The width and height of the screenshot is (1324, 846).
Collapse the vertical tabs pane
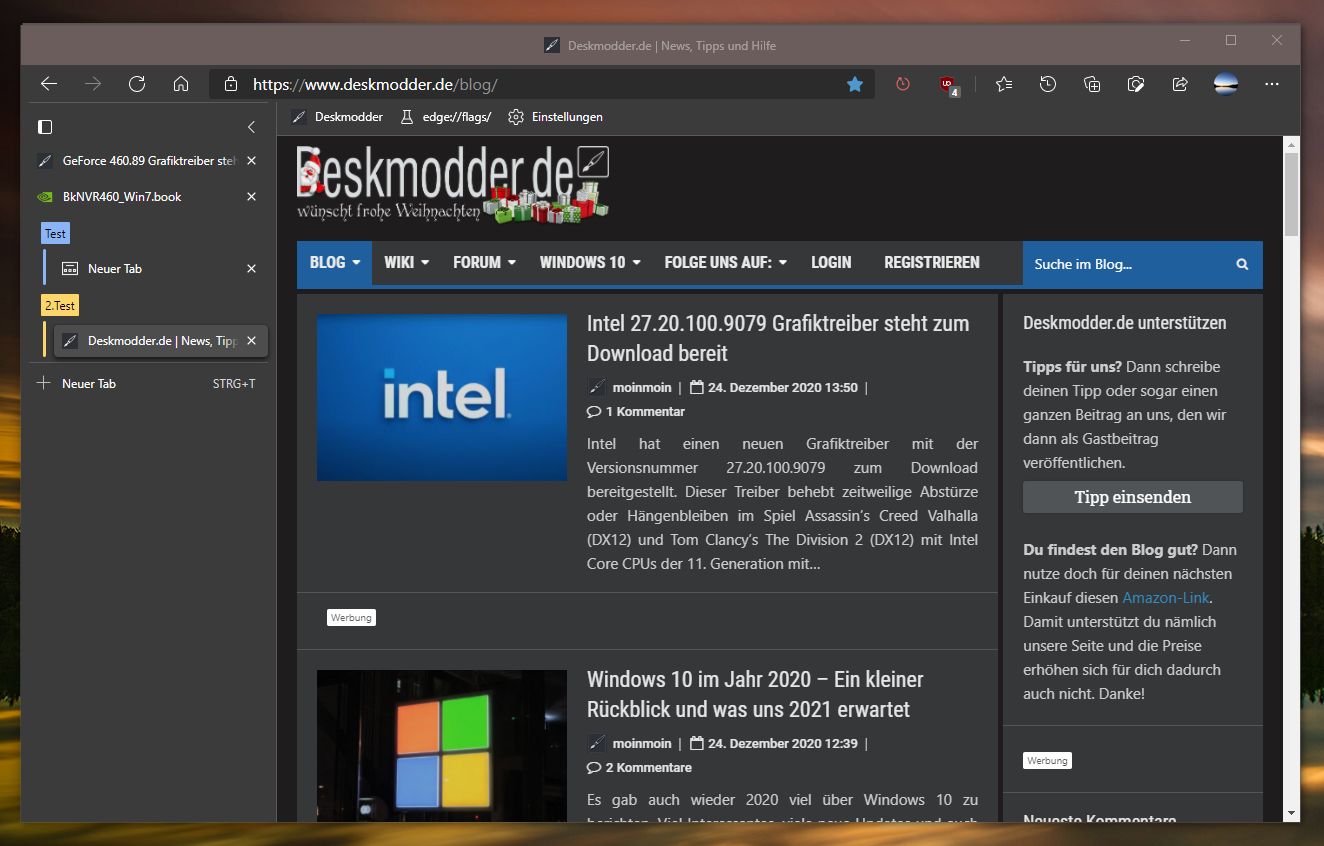(x=251, y=127)
